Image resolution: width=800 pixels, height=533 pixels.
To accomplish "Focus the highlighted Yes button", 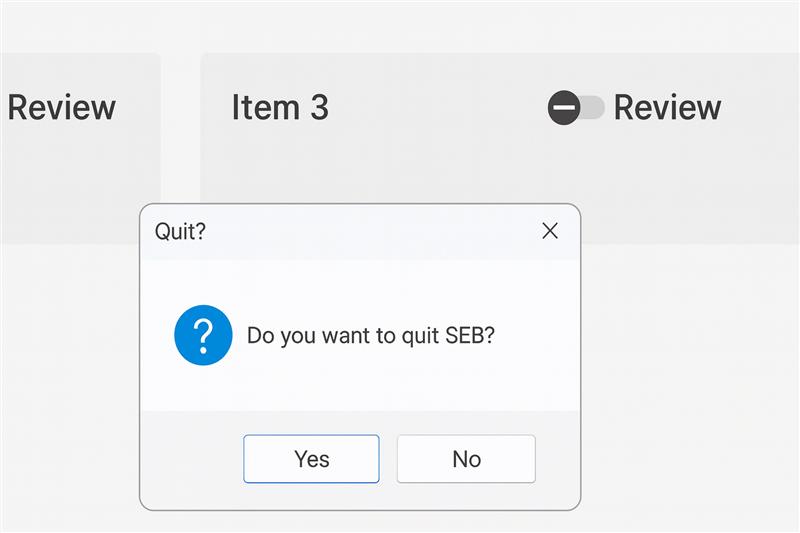I will (311, 459).
